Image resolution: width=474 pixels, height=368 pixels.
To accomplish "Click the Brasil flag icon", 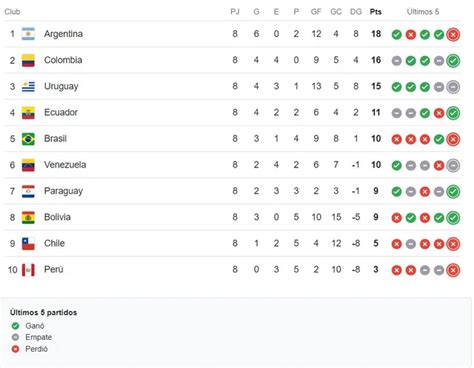I will click(x=28, y=139).
